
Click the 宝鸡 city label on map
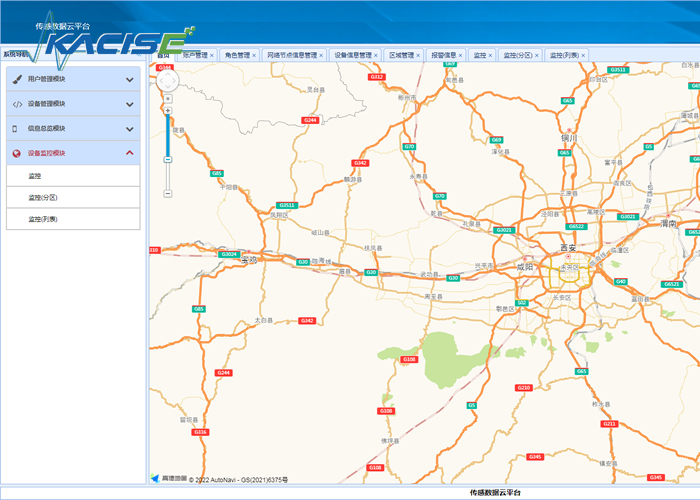click(249, 259)
